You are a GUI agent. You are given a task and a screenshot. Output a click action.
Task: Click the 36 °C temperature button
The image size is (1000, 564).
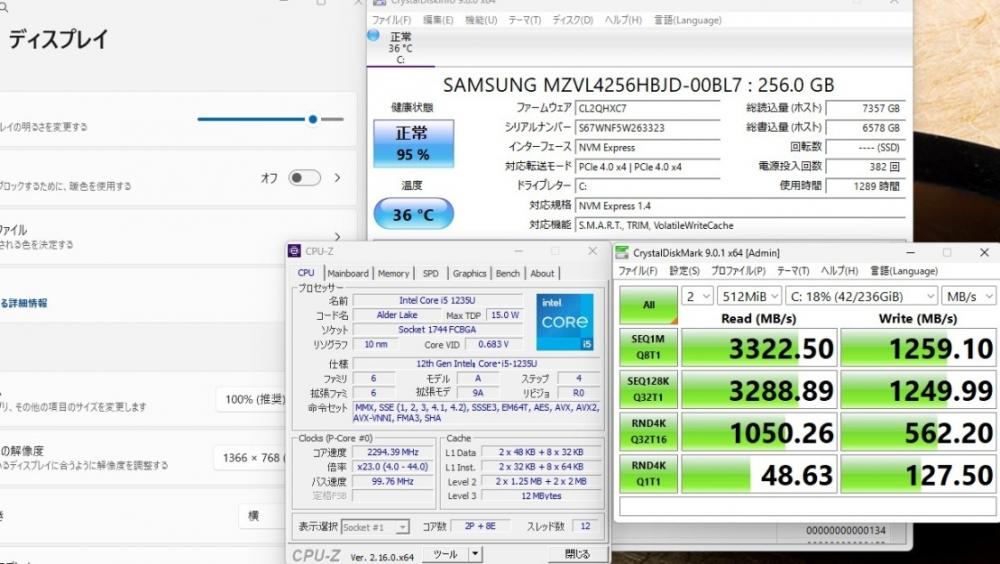click(413, 214)
